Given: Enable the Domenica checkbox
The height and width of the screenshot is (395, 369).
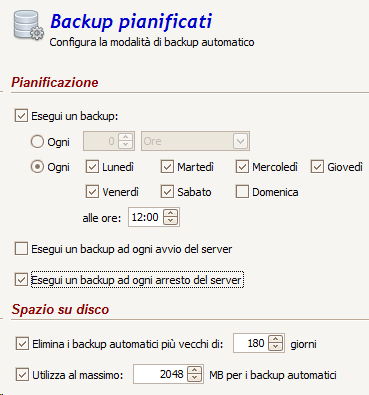Looking at the screenshot, I should coord(242,192).
